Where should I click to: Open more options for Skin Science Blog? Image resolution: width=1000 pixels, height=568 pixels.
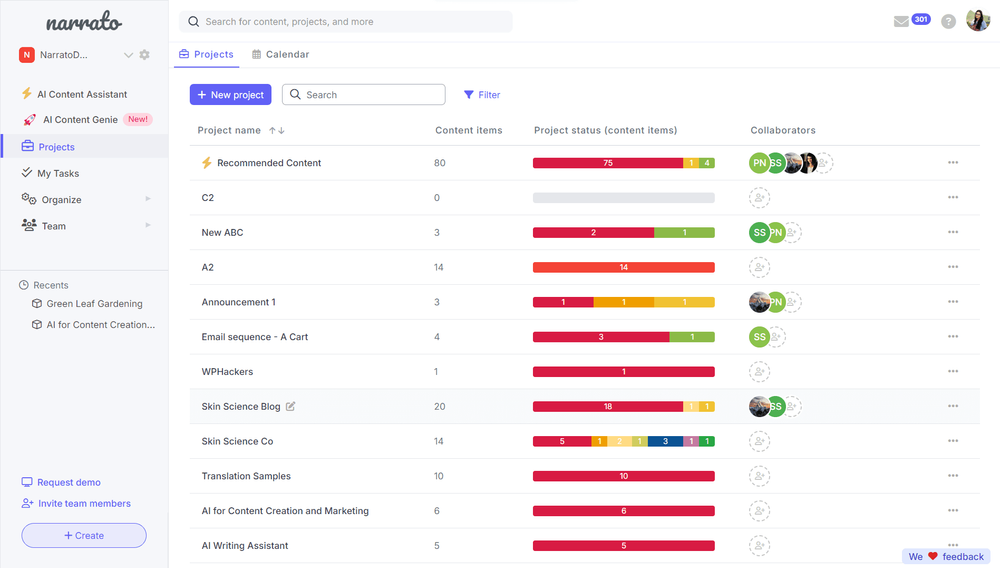(953, 406)
